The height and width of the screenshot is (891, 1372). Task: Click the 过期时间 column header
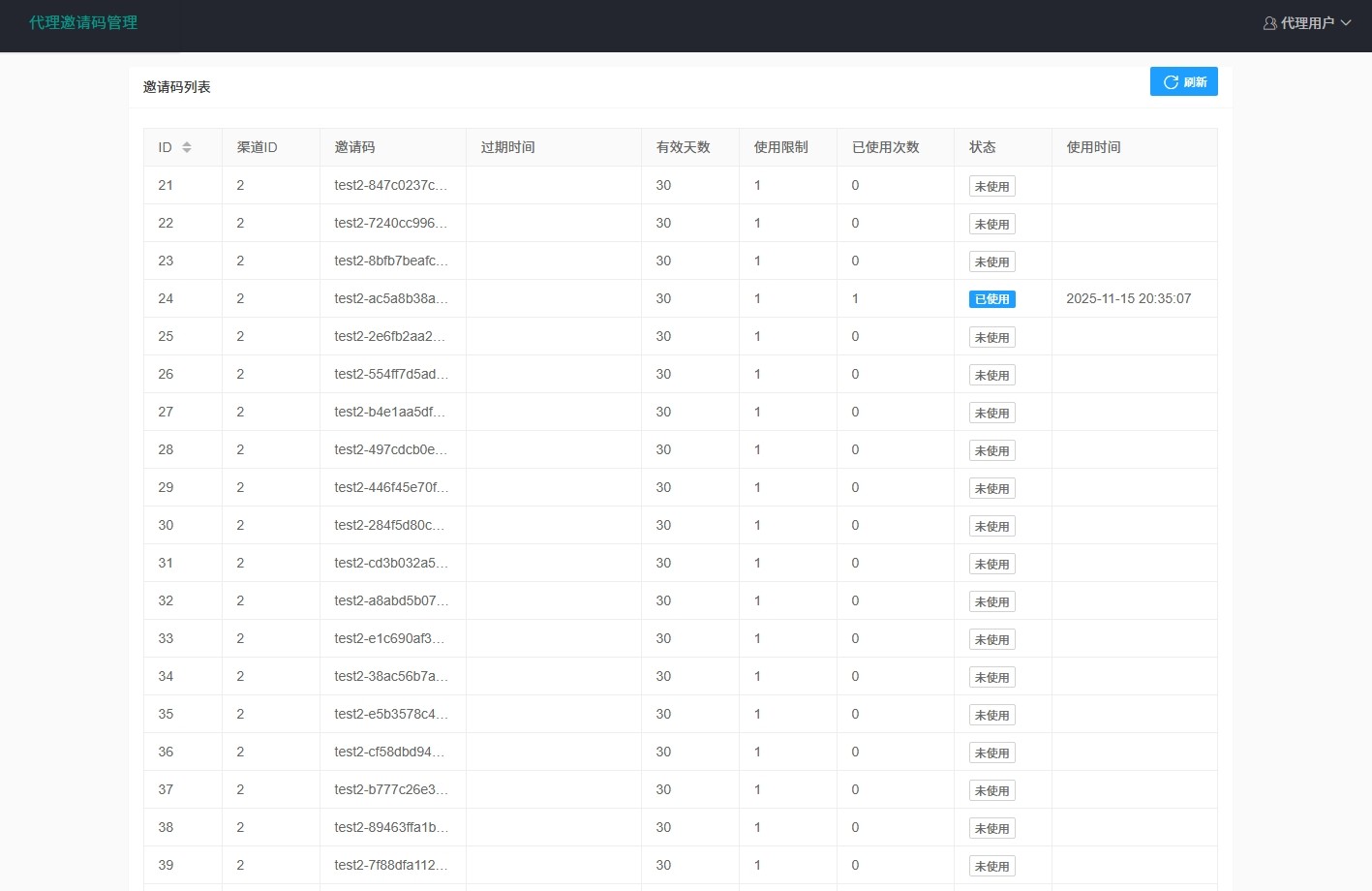click(507, 147)
